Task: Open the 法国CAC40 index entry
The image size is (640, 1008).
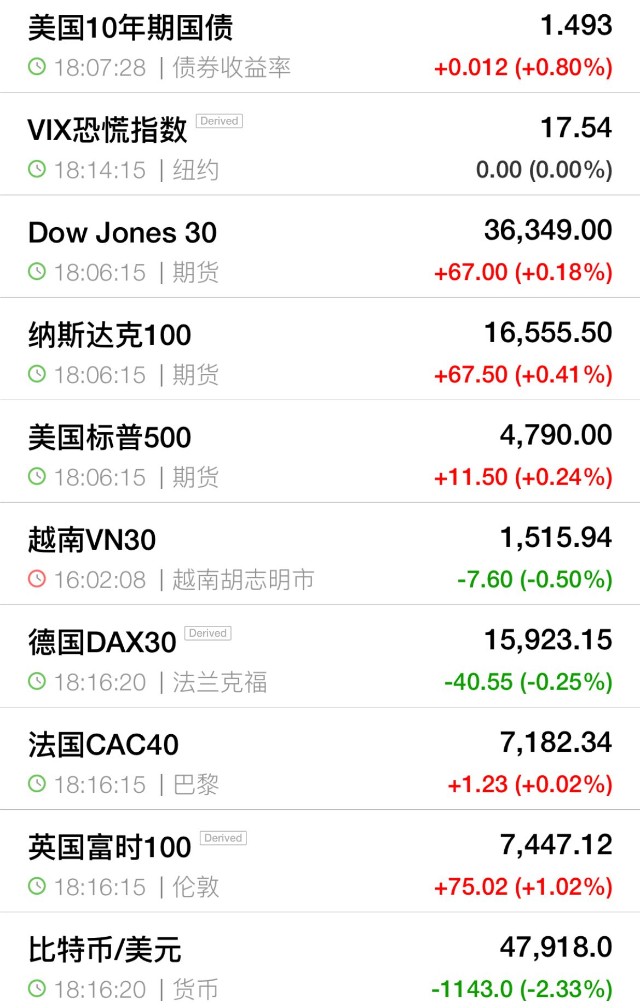Action: [x=320, y=759]
